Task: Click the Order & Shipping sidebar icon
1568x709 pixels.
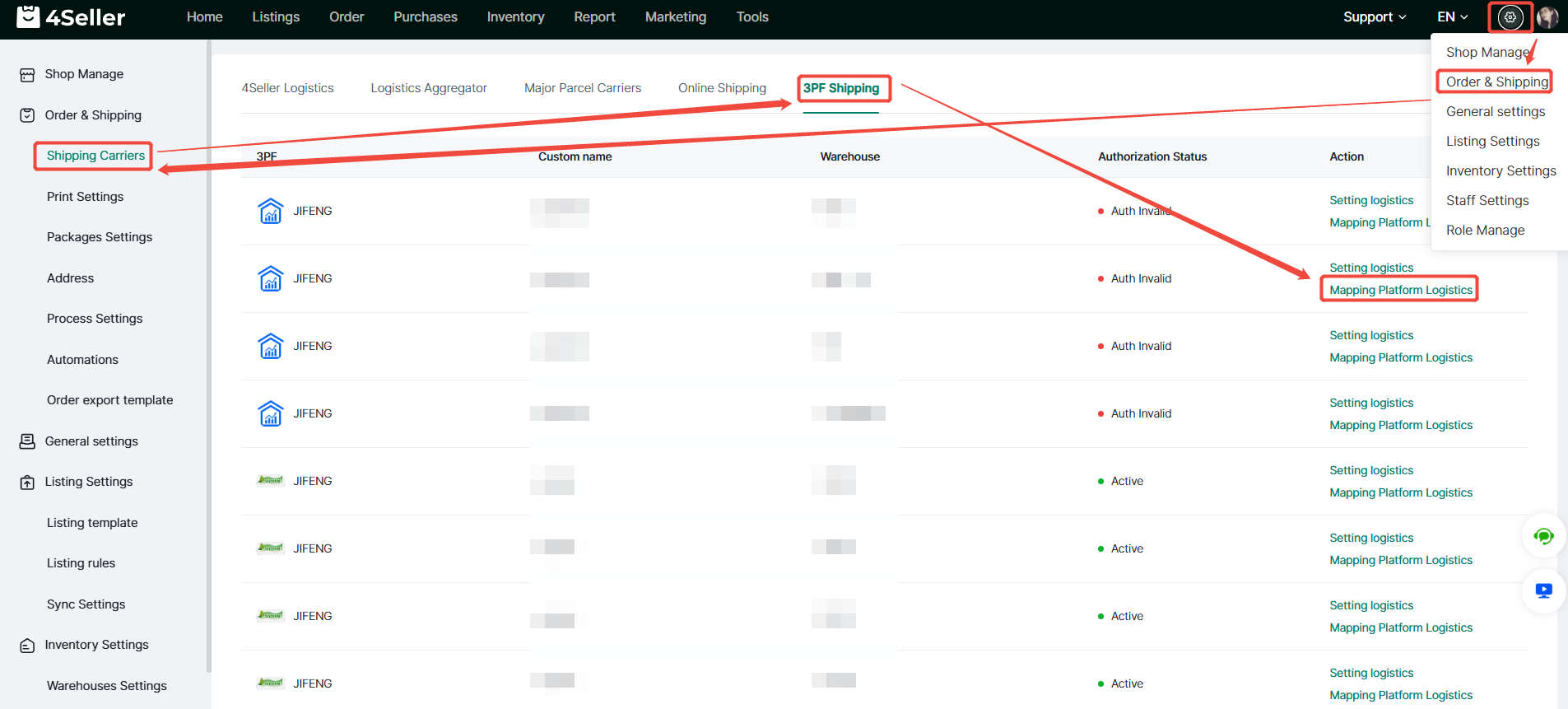Action: (27, 115)
